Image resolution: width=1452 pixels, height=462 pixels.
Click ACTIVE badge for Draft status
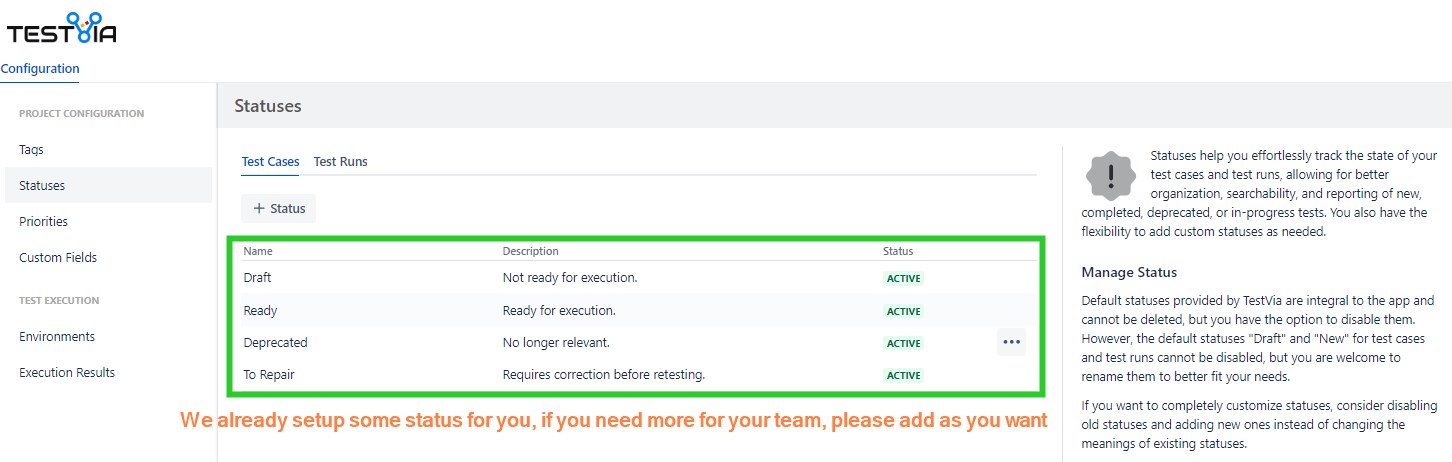903,279
